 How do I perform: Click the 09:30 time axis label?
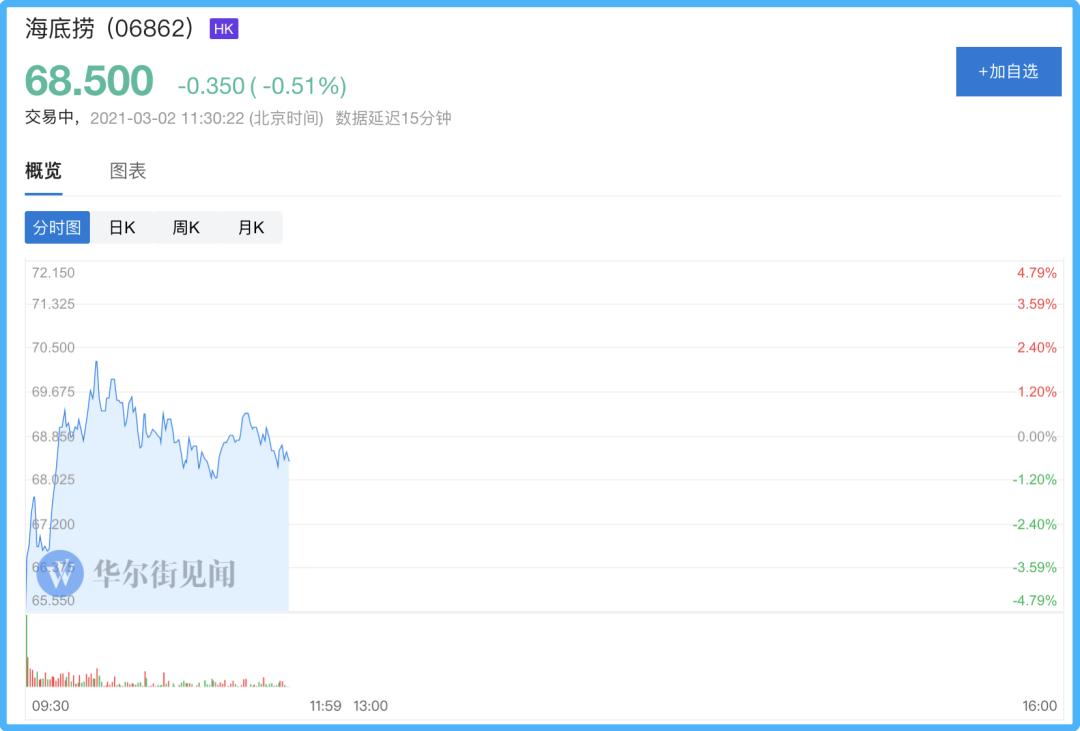[50, 706]
